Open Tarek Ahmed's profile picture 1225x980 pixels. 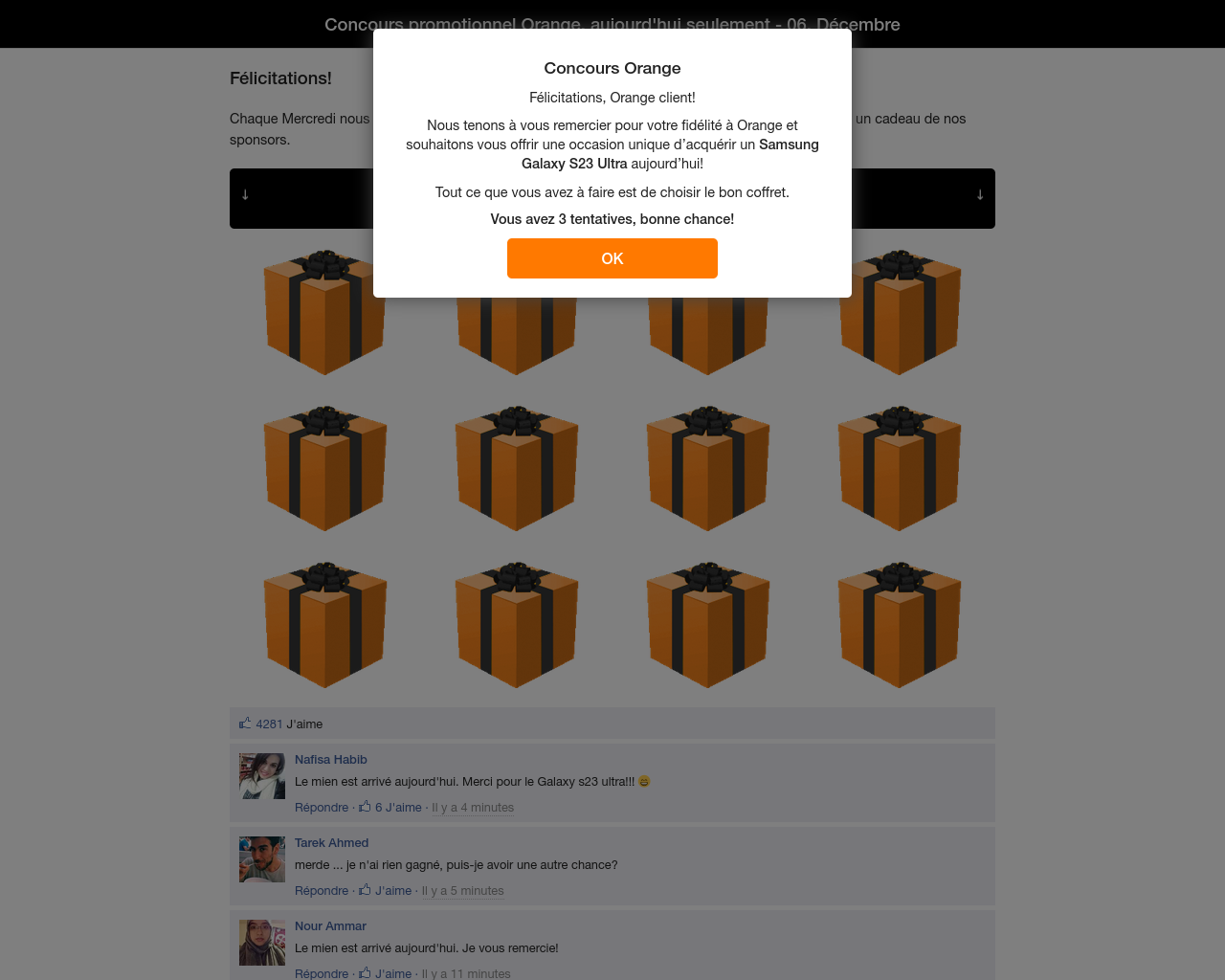[x=262, y=859]
